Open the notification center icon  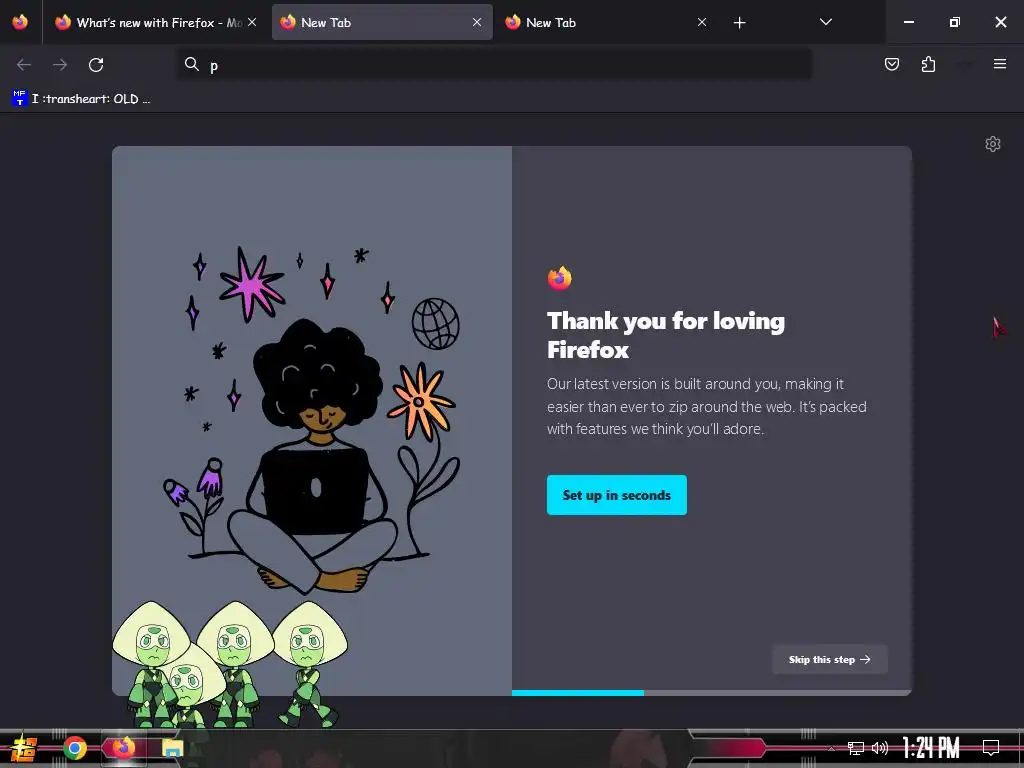991,747
